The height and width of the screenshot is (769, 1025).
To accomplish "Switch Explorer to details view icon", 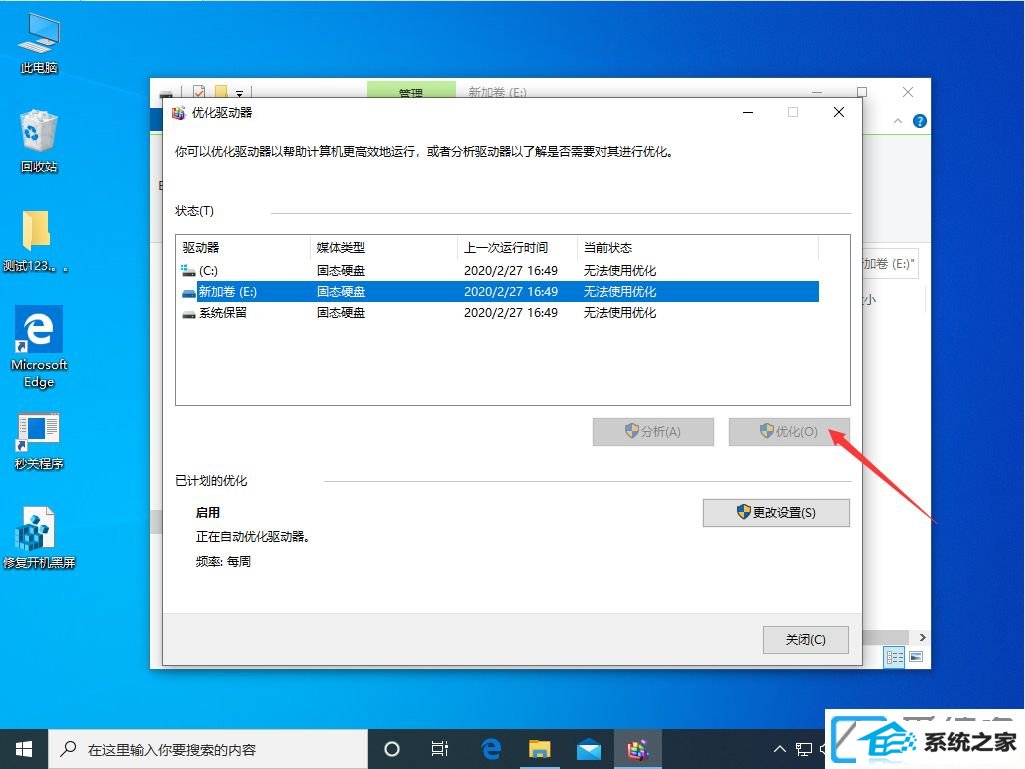I will [x=894, y=657].
